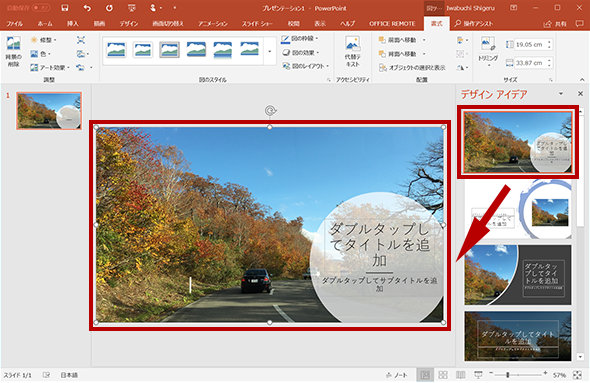Switch to ホーム (Home) tab
590x383 pixels.
45,23
